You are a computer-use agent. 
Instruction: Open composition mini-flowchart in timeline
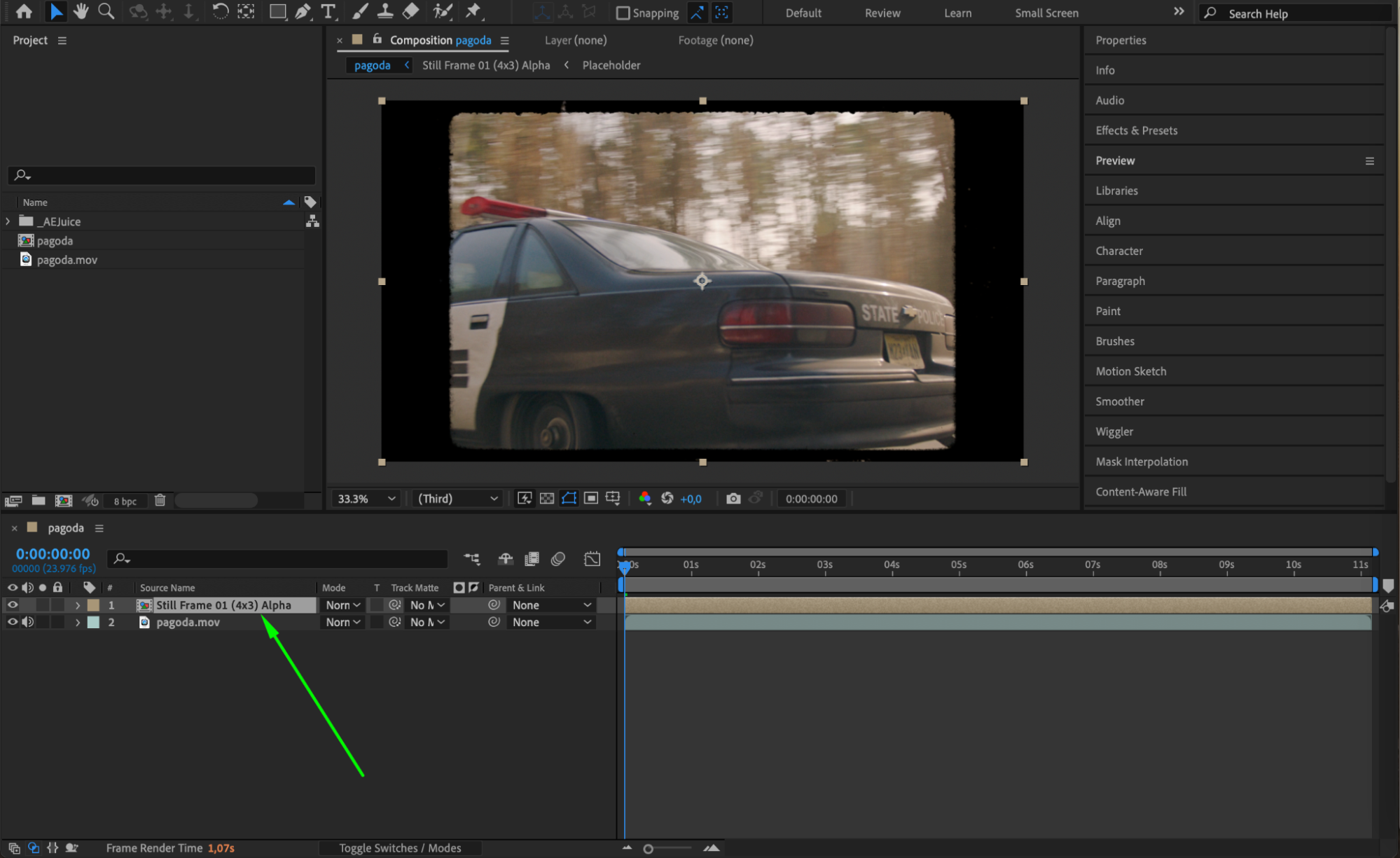pos(472,559)
